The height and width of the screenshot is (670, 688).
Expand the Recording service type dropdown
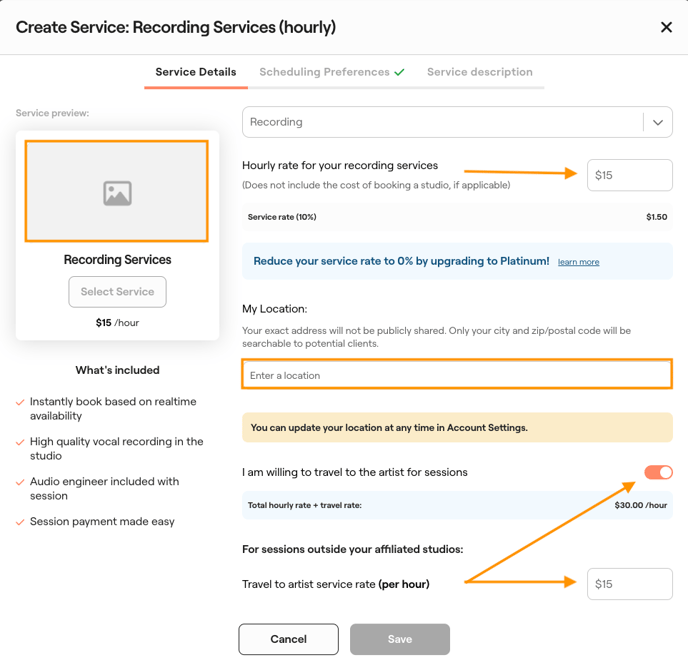click(442, 122)
